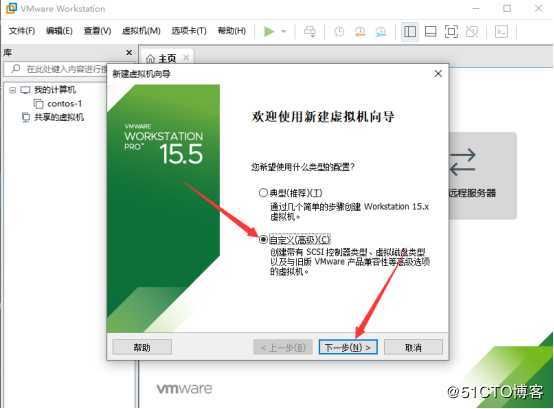Click the Unity mode toolbar icon
Screen dimensions: 554x409
472,31
